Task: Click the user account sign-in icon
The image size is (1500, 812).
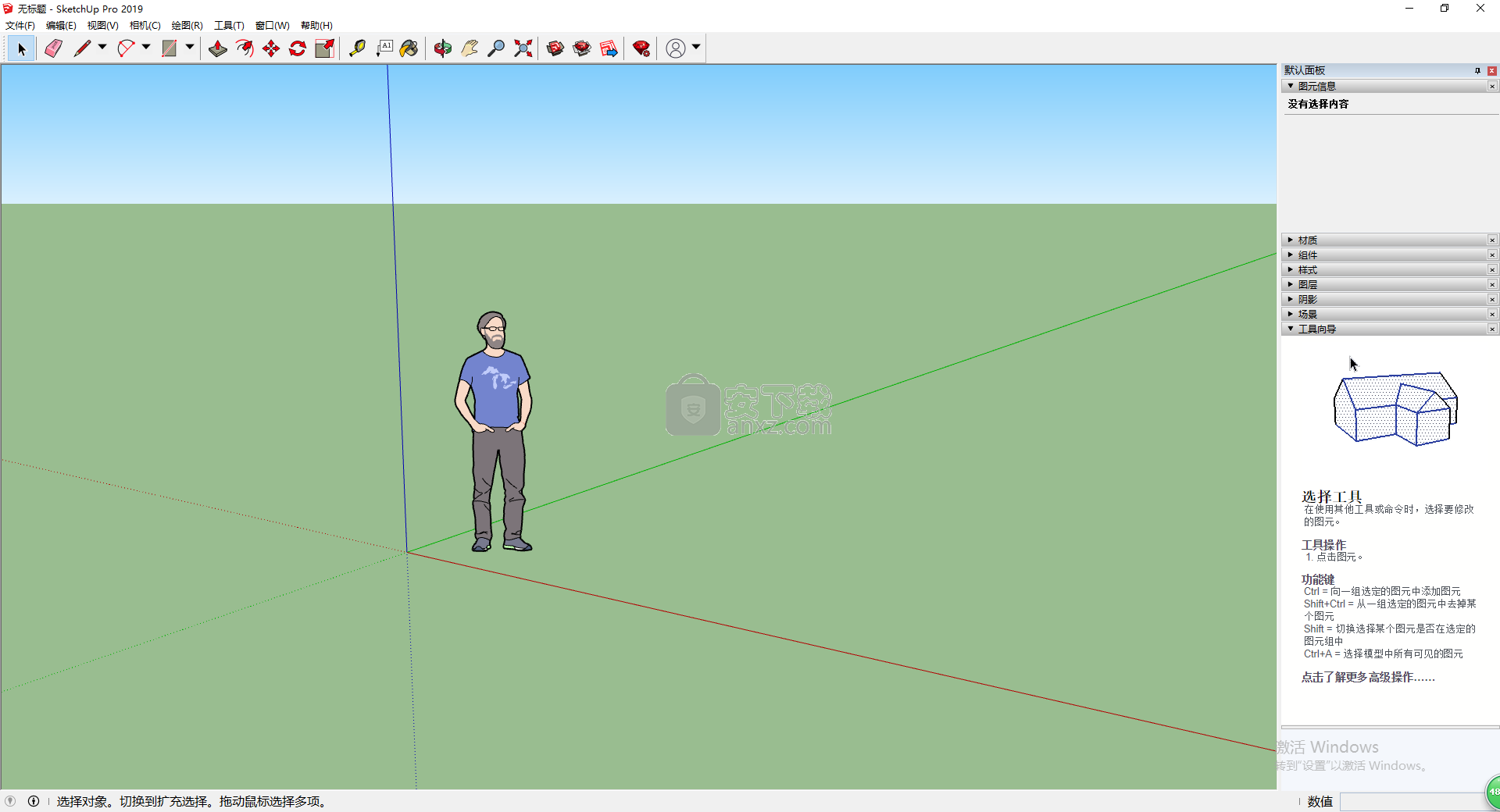Action: pyautogui.click(x=676, y=48)
